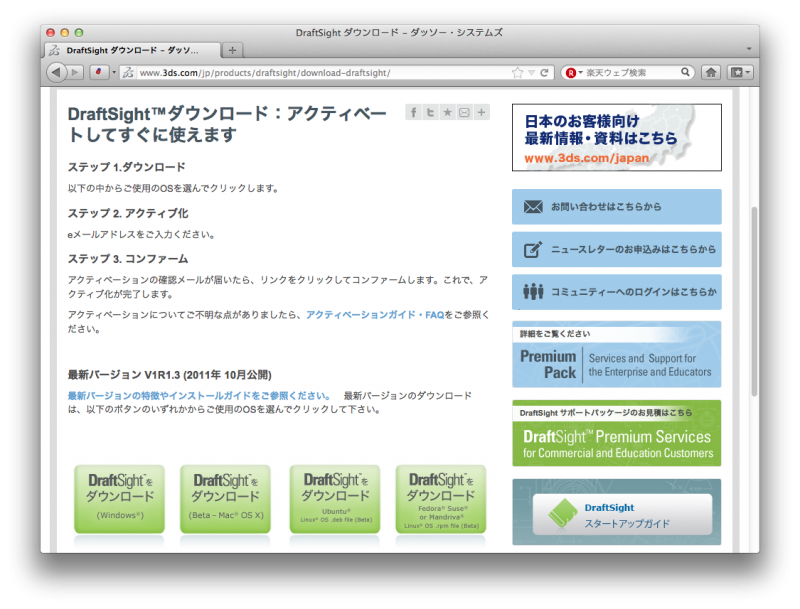Select the DraftSight ダウンロード browser tab
The image size is (800, 609).
click(133, 50)
